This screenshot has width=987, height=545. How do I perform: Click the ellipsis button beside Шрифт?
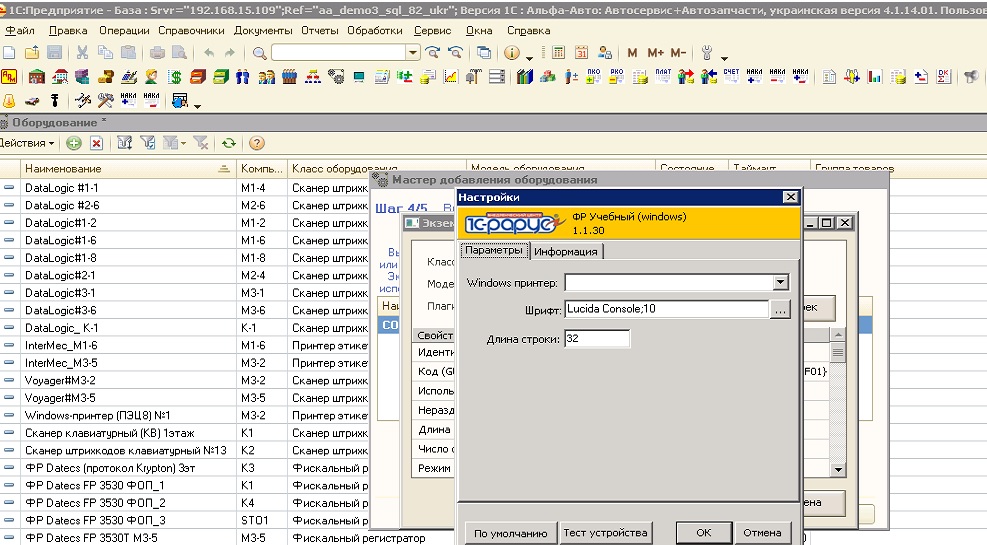780,309
